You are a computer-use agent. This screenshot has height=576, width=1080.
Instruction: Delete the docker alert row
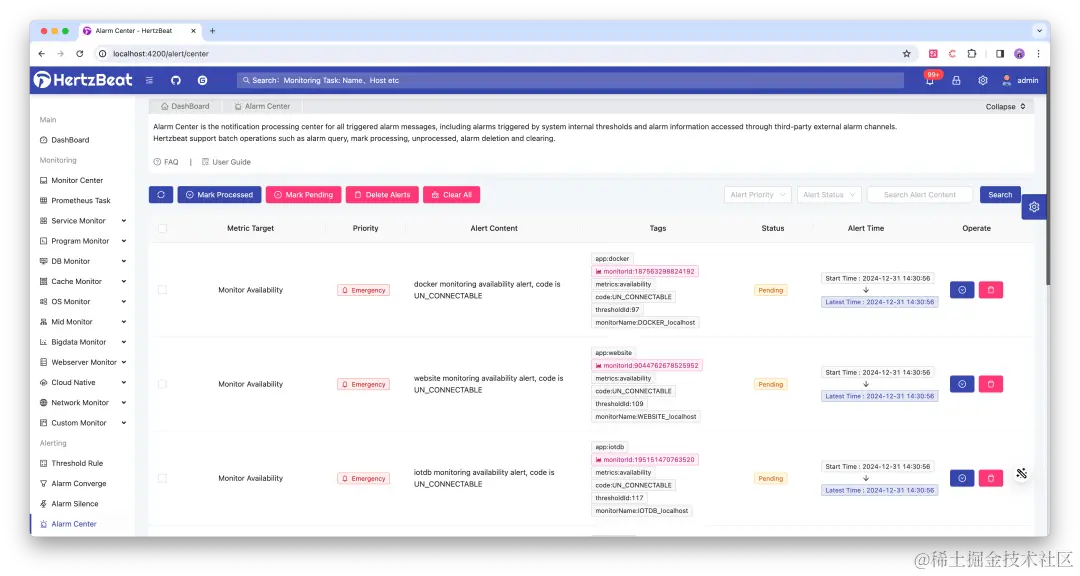point(991,290)
